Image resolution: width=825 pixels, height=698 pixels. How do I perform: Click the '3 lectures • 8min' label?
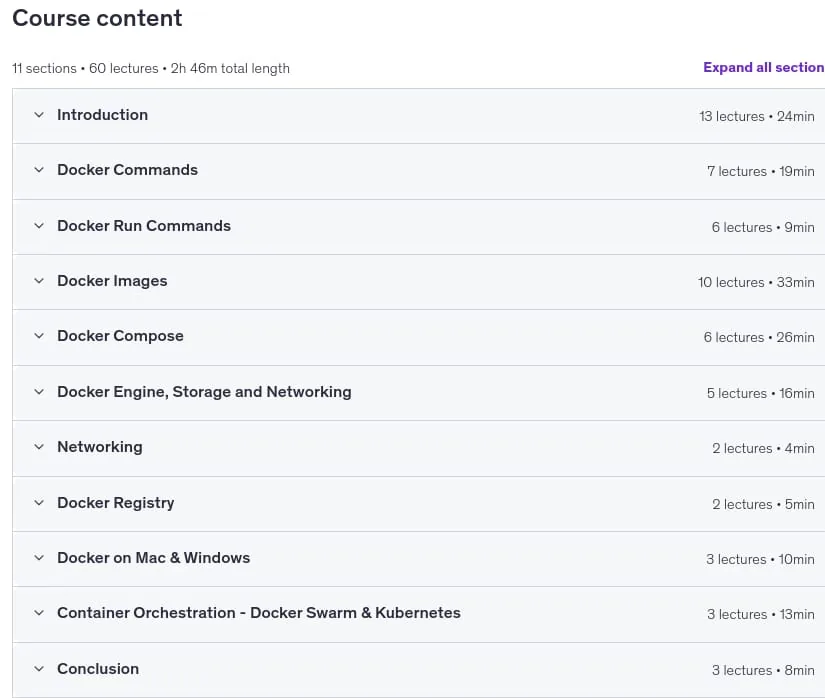click(763, 670)
